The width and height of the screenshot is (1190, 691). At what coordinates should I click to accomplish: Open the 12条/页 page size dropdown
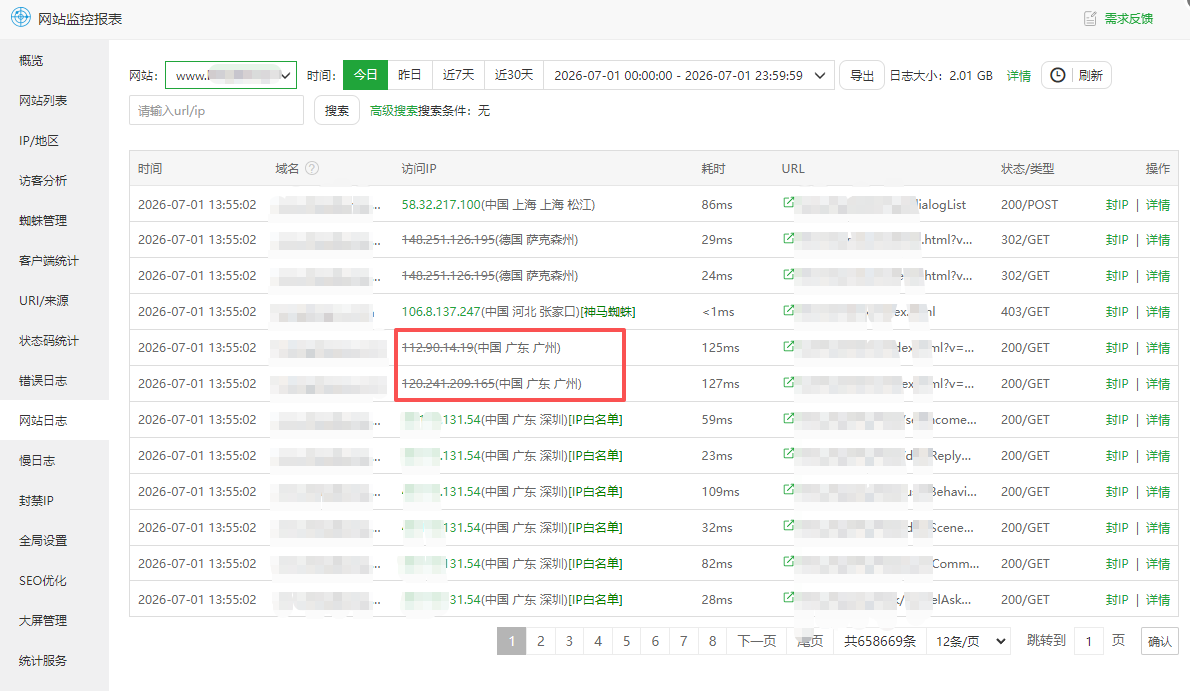point(969,642)
